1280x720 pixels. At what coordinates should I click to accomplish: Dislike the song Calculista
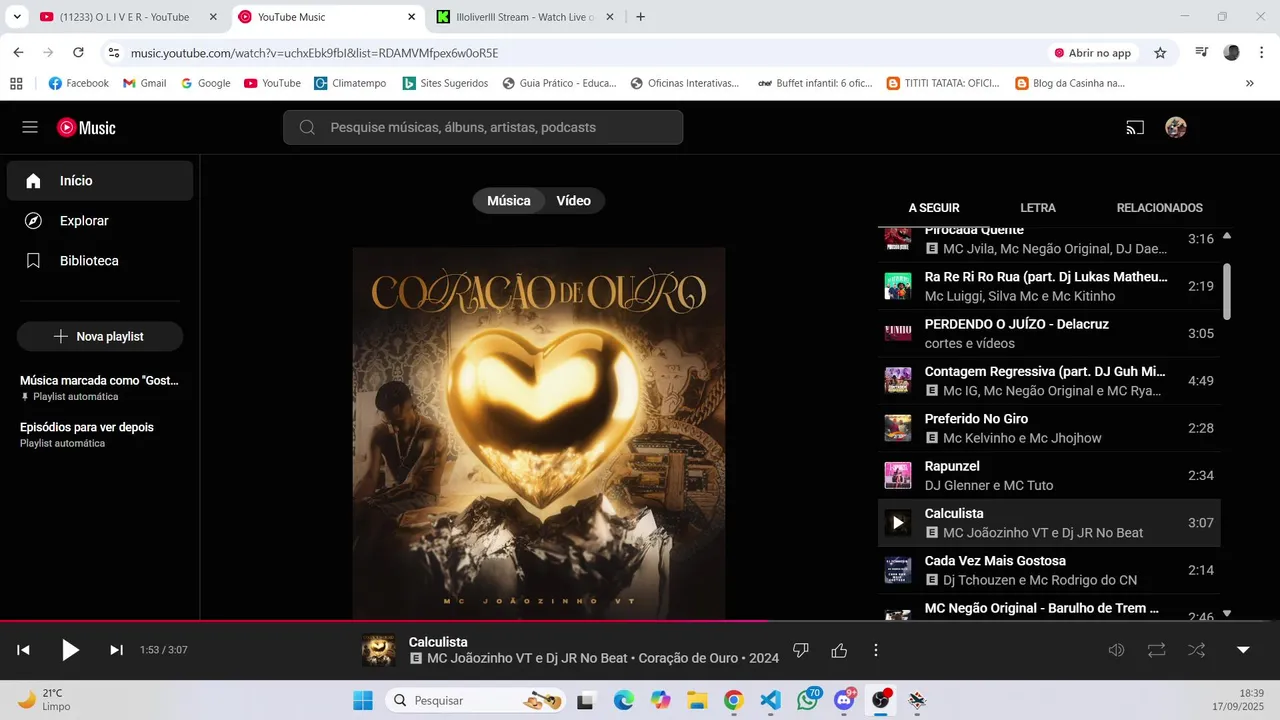(800, 650)
